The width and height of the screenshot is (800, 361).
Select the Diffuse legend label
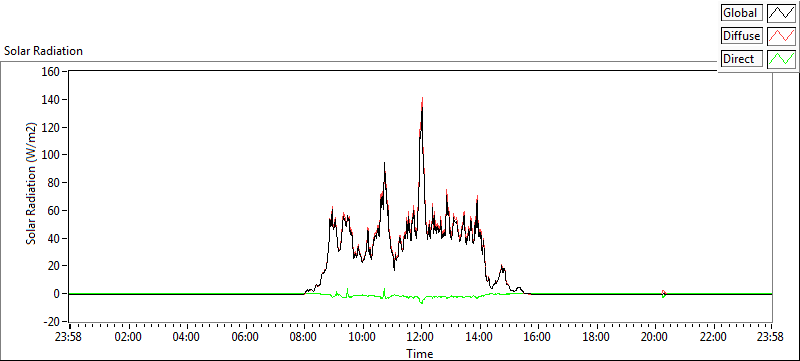click(x=742, y=36)
